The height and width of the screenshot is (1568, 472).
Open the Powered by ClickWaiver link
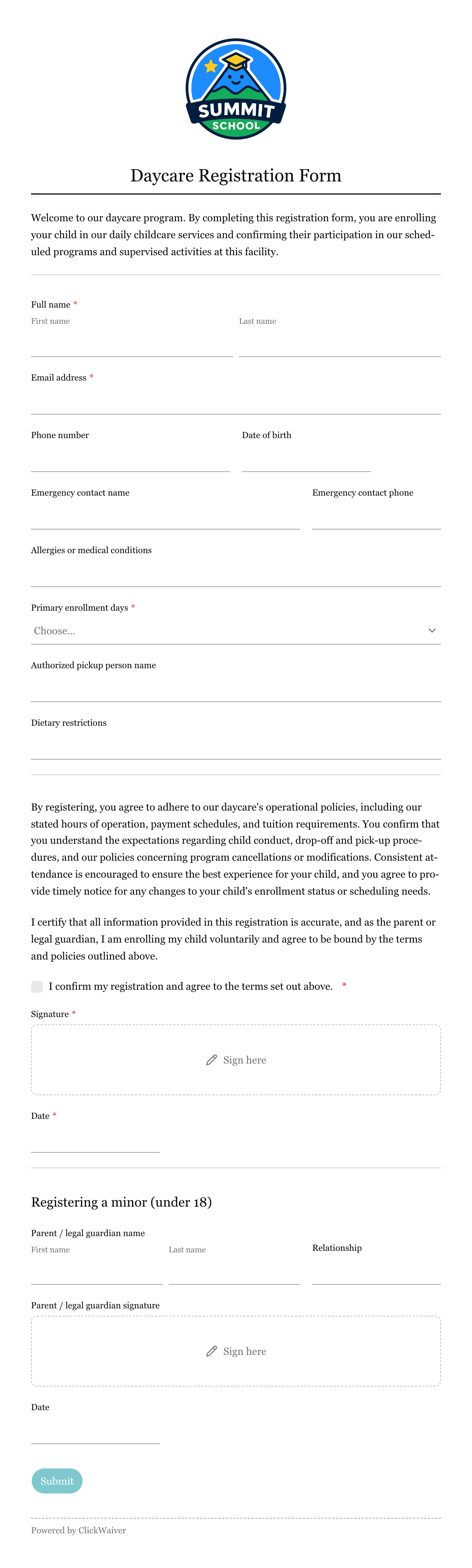tap(79, 1530)
